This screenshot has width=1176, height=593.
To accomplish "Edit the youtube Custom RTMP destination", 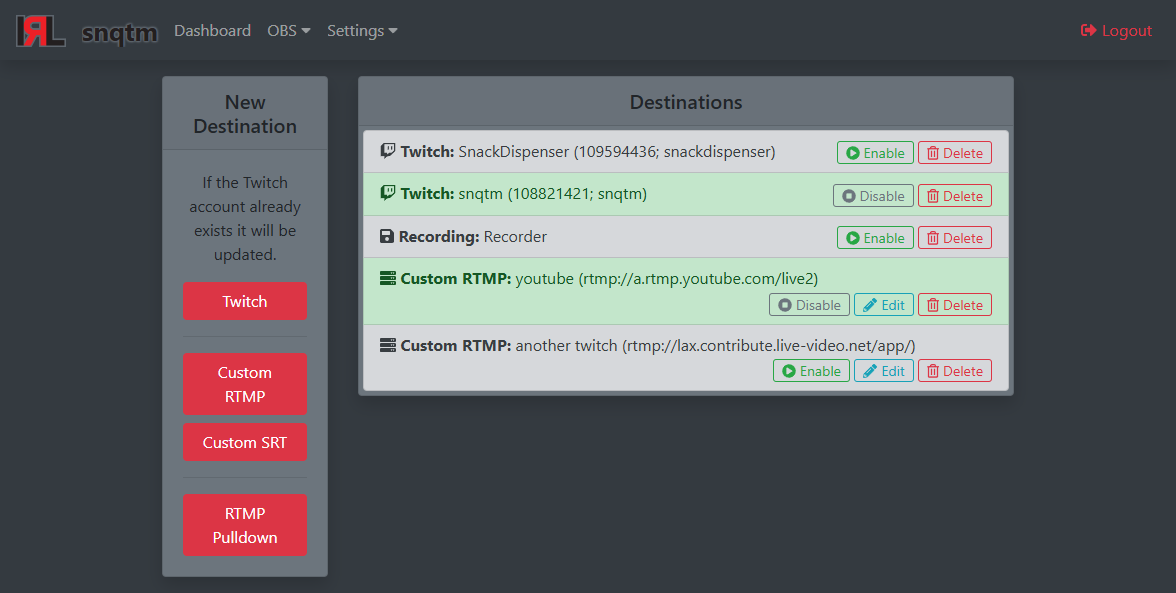I will (x=884, y=305).
